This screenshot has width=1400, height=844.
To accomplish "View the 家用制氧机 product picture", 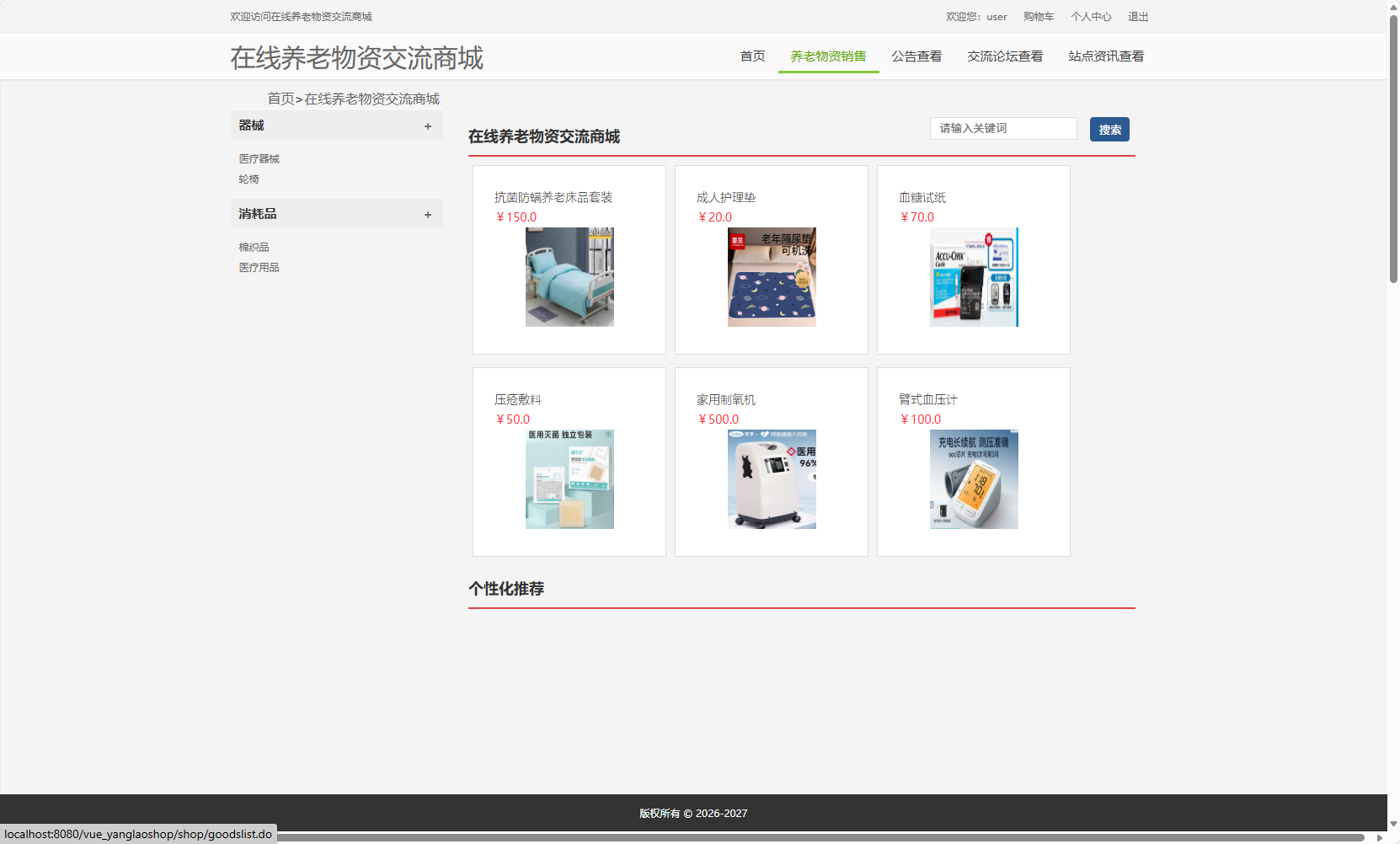I will pos(771,478).
